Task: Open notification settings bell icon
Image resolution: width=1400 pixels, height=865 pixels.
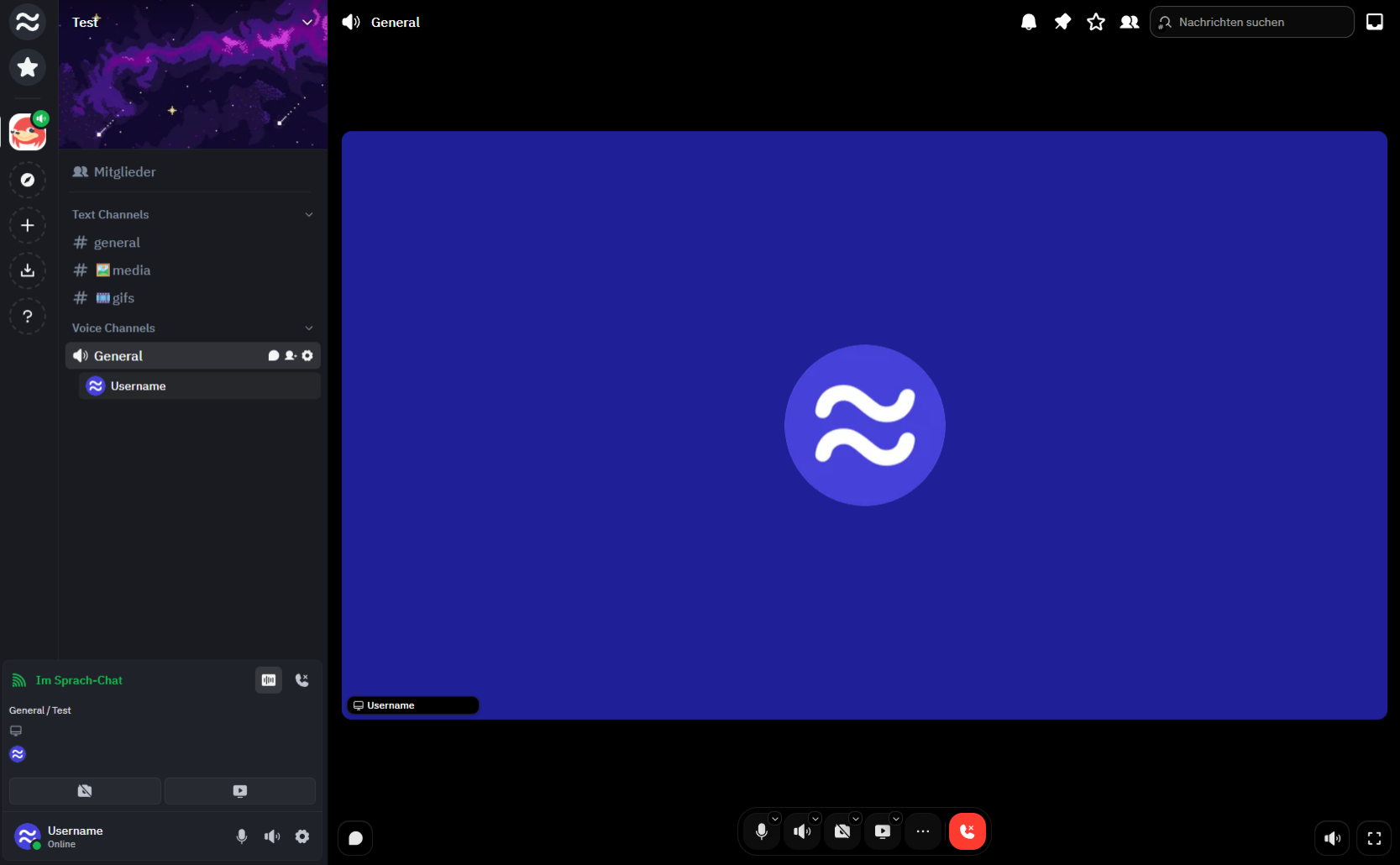Action: click(1029, 22)
